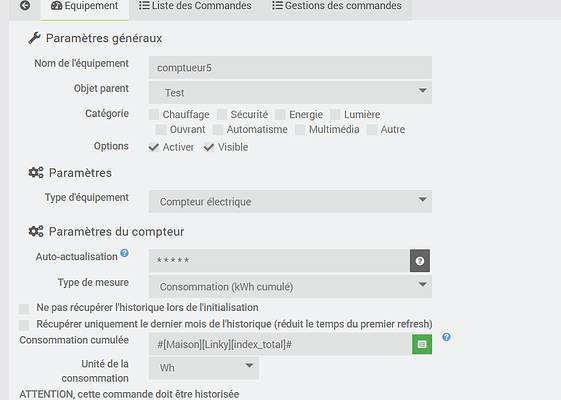Screen dimensions: 561x400
Task: Check the Lumière category
Action: 335,114
